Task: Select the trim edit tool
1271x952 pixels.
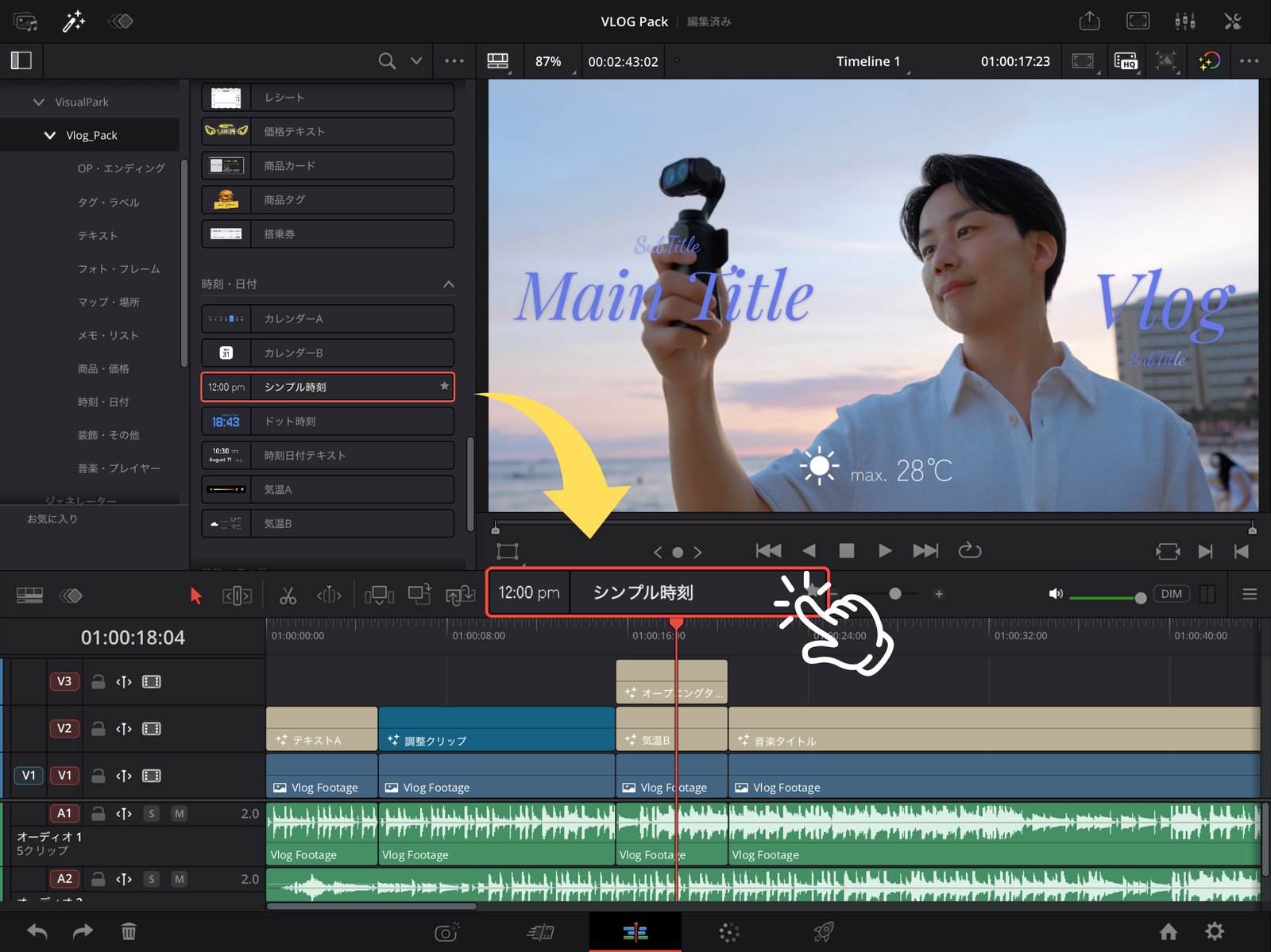Action: (x=237, y=595)
